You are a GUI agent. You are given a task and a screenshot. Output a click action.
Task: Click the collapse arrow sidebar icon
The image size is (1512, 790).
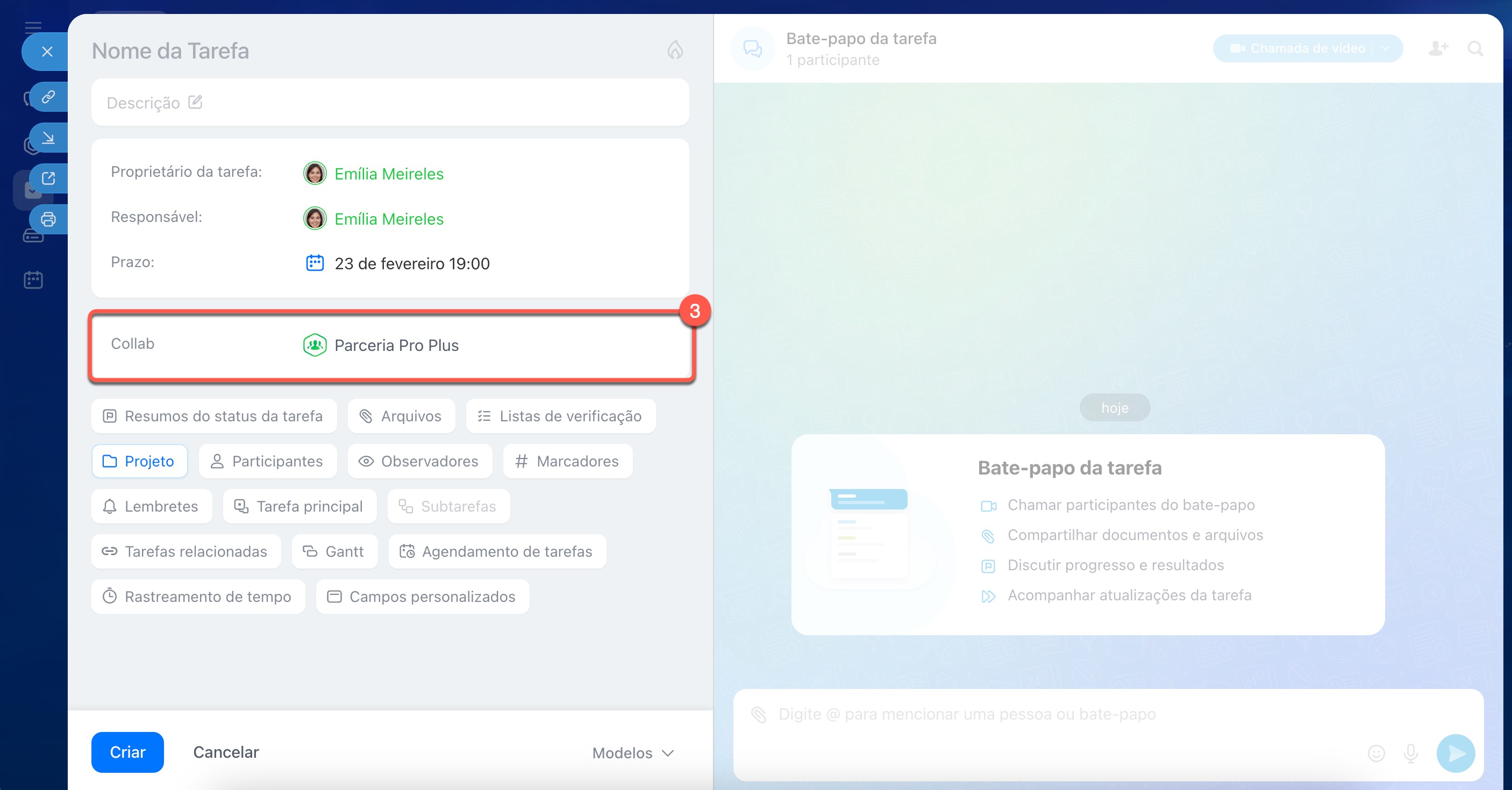[x=48, y=138]
